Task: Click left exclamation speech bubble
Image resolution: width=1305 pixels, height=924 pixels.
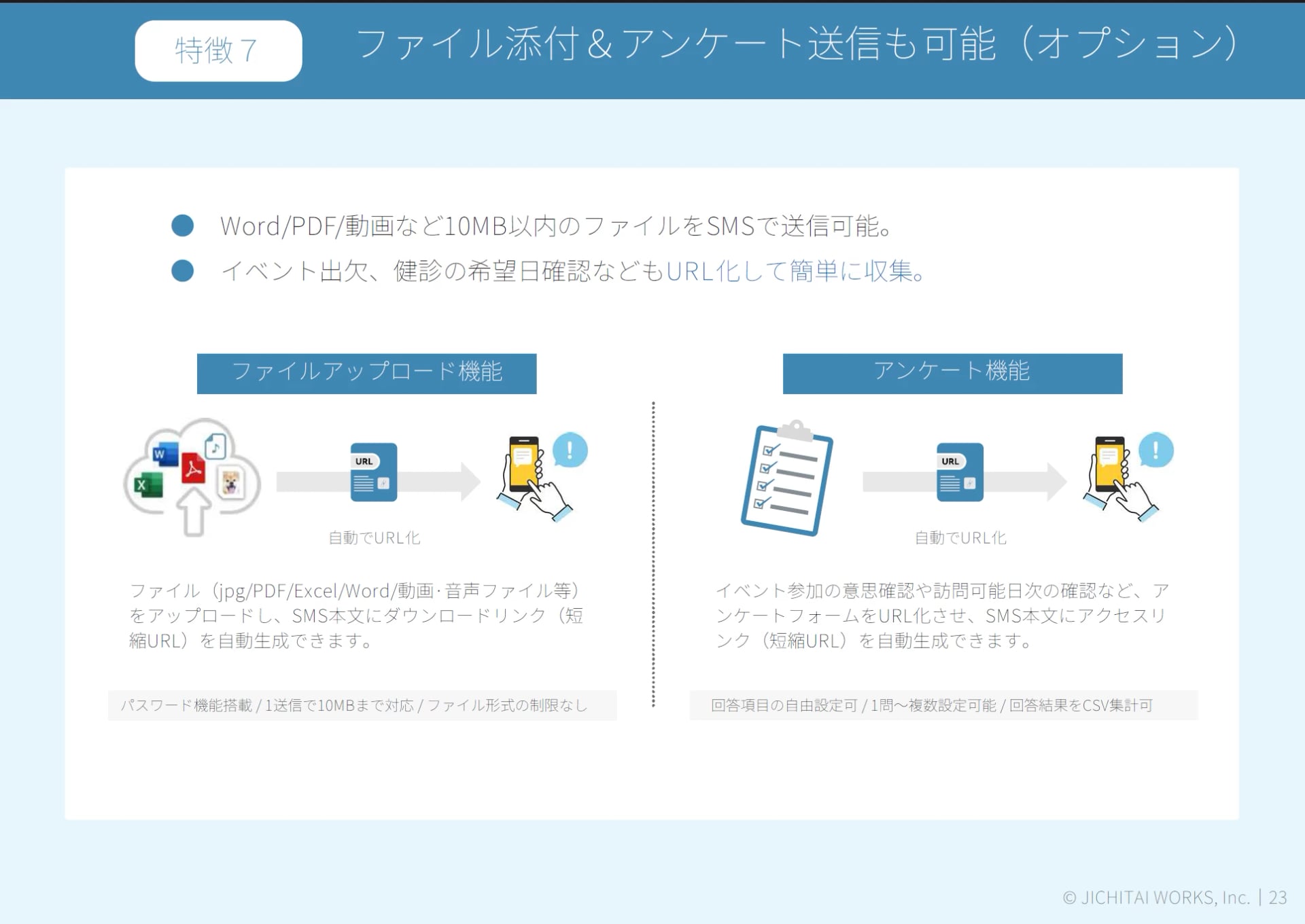Action: [570, 450]
